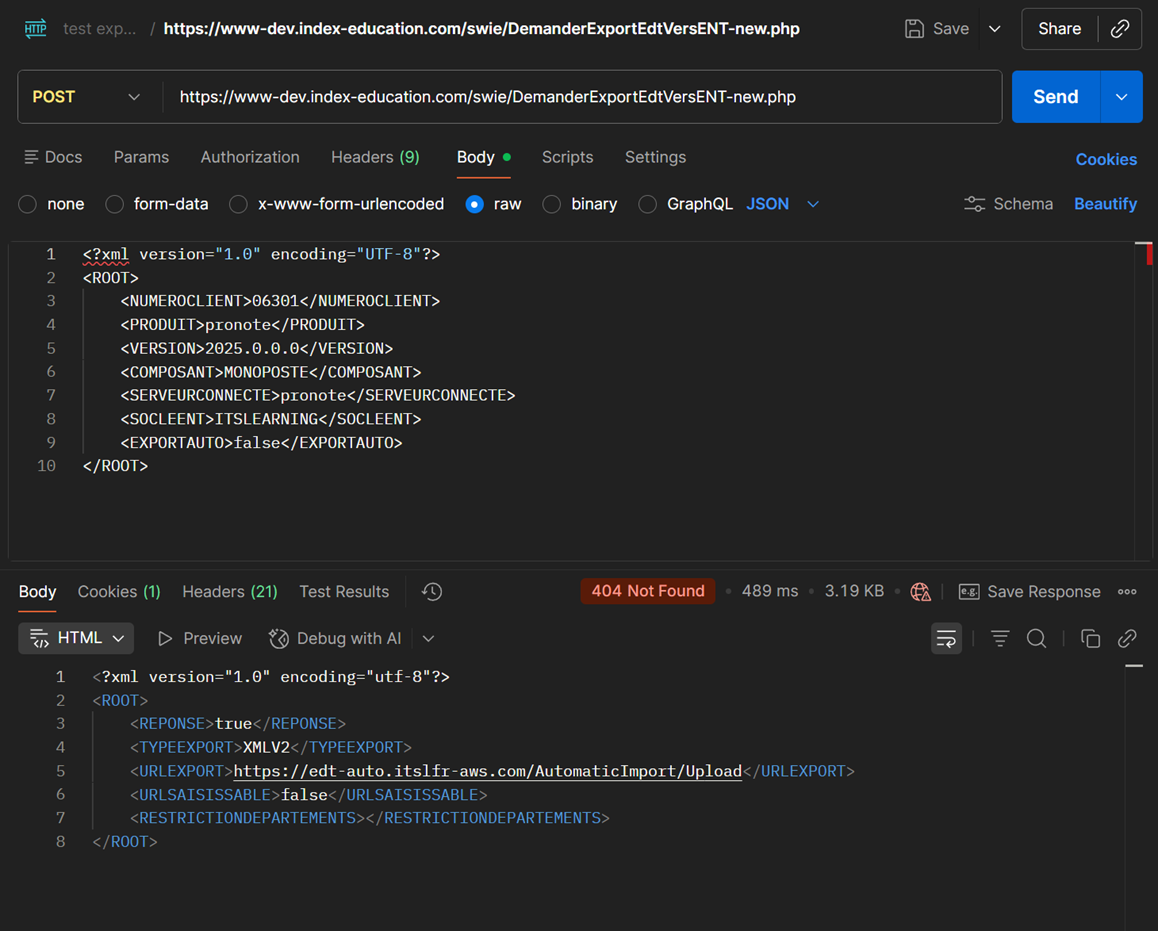Click the Preview play icon

pyautogui.click(x=165, y=639)
